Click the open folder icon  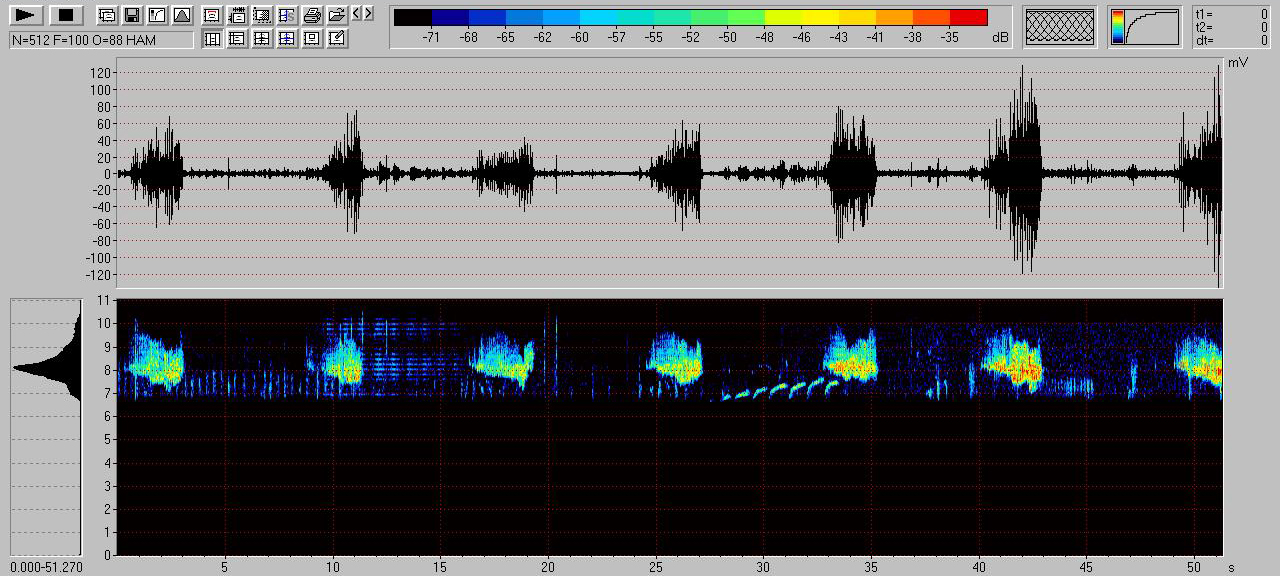point(337,15)
